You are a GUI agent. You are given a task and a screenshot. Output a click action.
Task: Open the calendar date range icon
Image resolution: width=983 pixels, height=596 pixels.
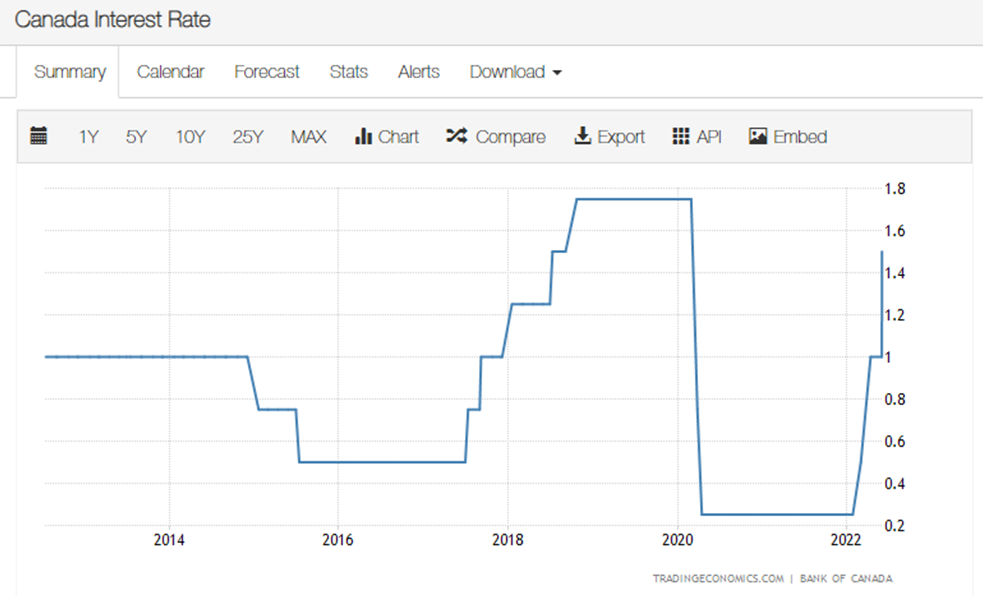39,135
